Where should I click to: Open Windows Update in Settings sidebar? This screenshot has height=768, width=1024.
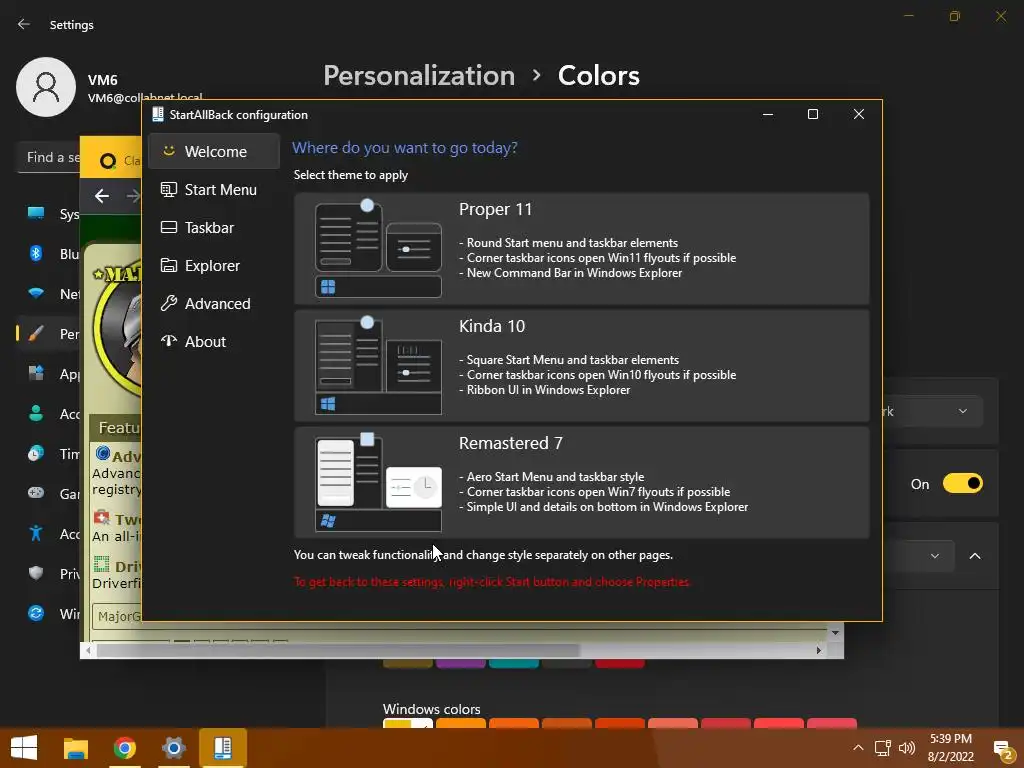(49, 613)
